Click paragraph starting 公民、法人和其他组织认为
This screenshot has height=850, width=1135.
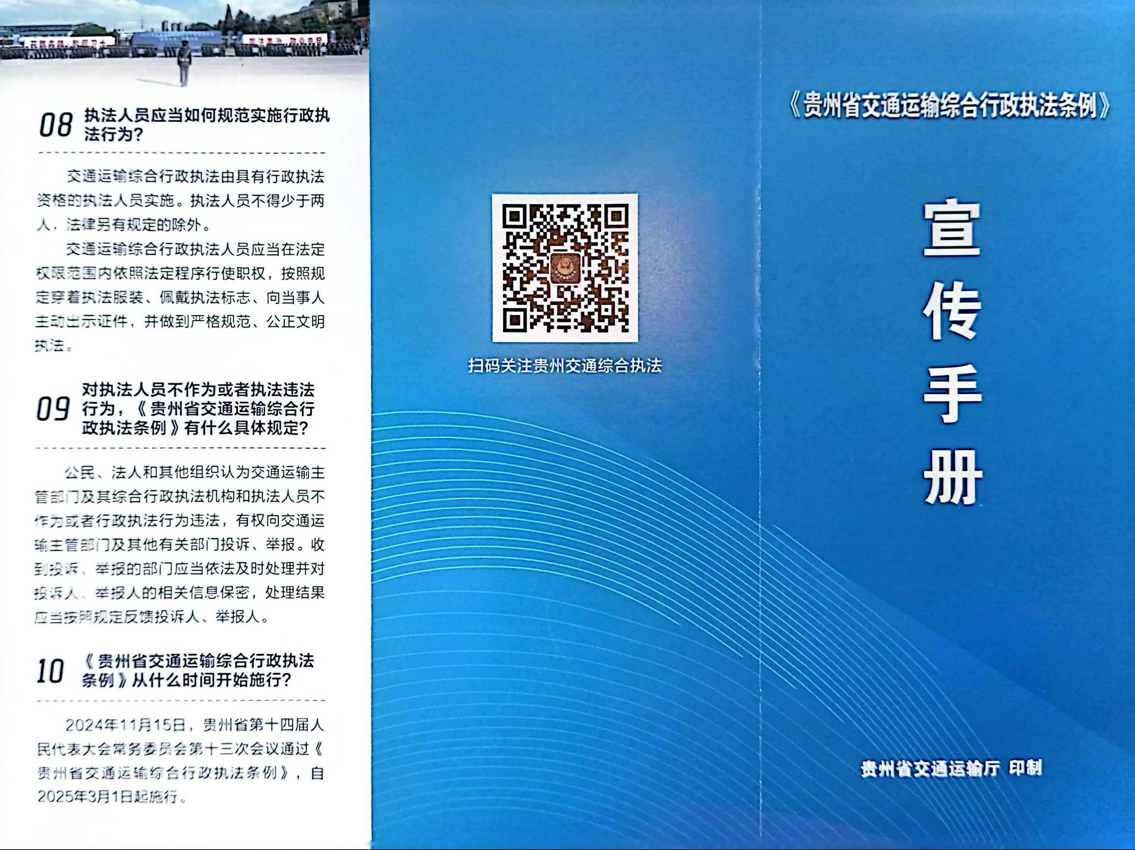pos(180,544)
